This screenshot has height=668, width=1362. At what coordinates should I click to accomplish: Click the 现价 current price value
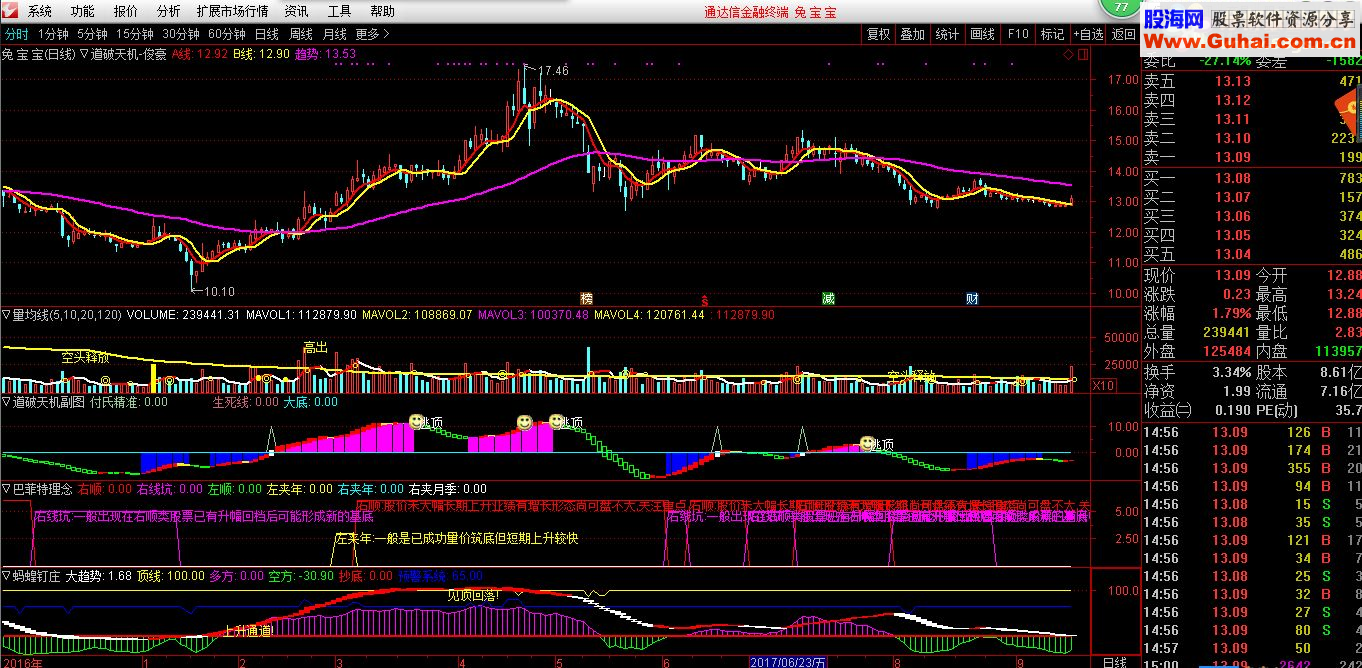coord(1233,275)
